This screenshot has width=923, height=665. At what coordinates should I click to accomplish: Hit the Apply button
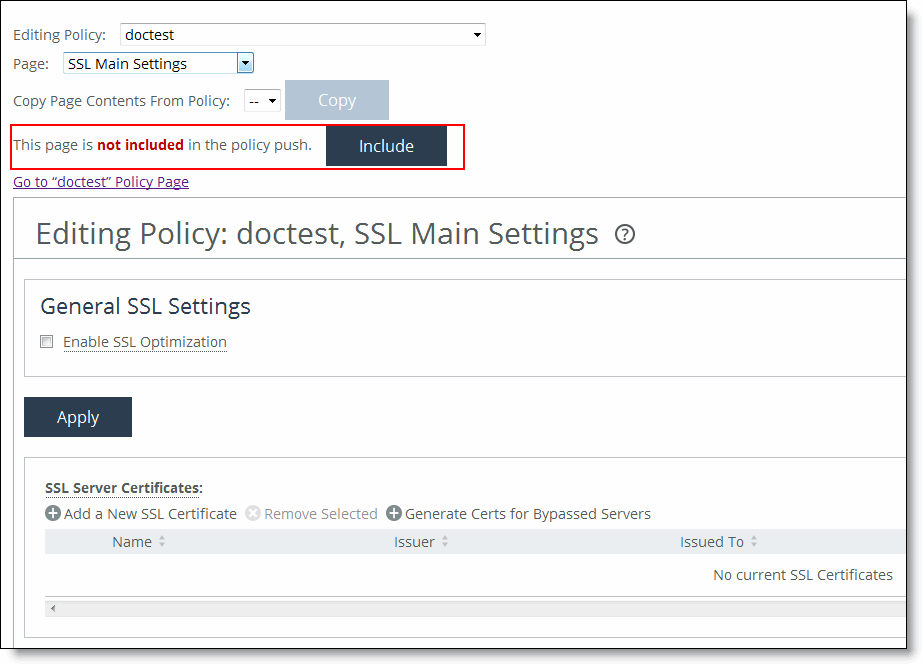pyautogui.click(x=78, y=417)
